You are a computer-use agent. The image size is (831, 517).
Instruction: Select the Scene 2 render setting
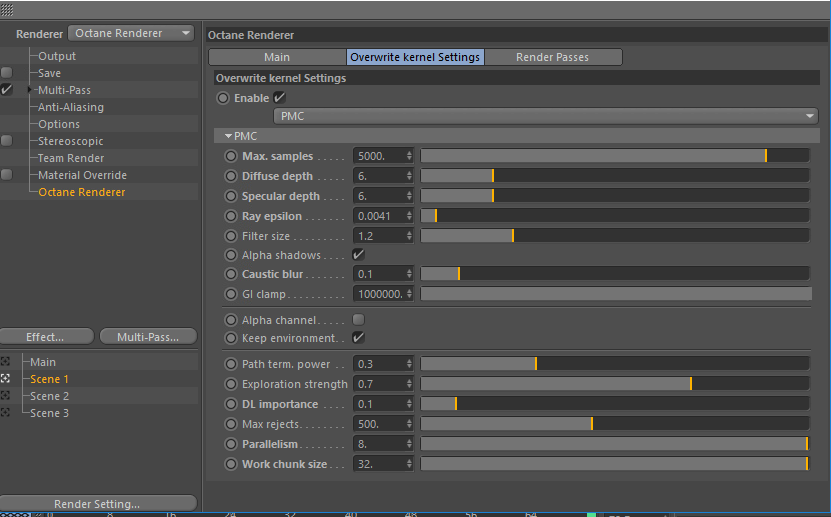[49, 396]
